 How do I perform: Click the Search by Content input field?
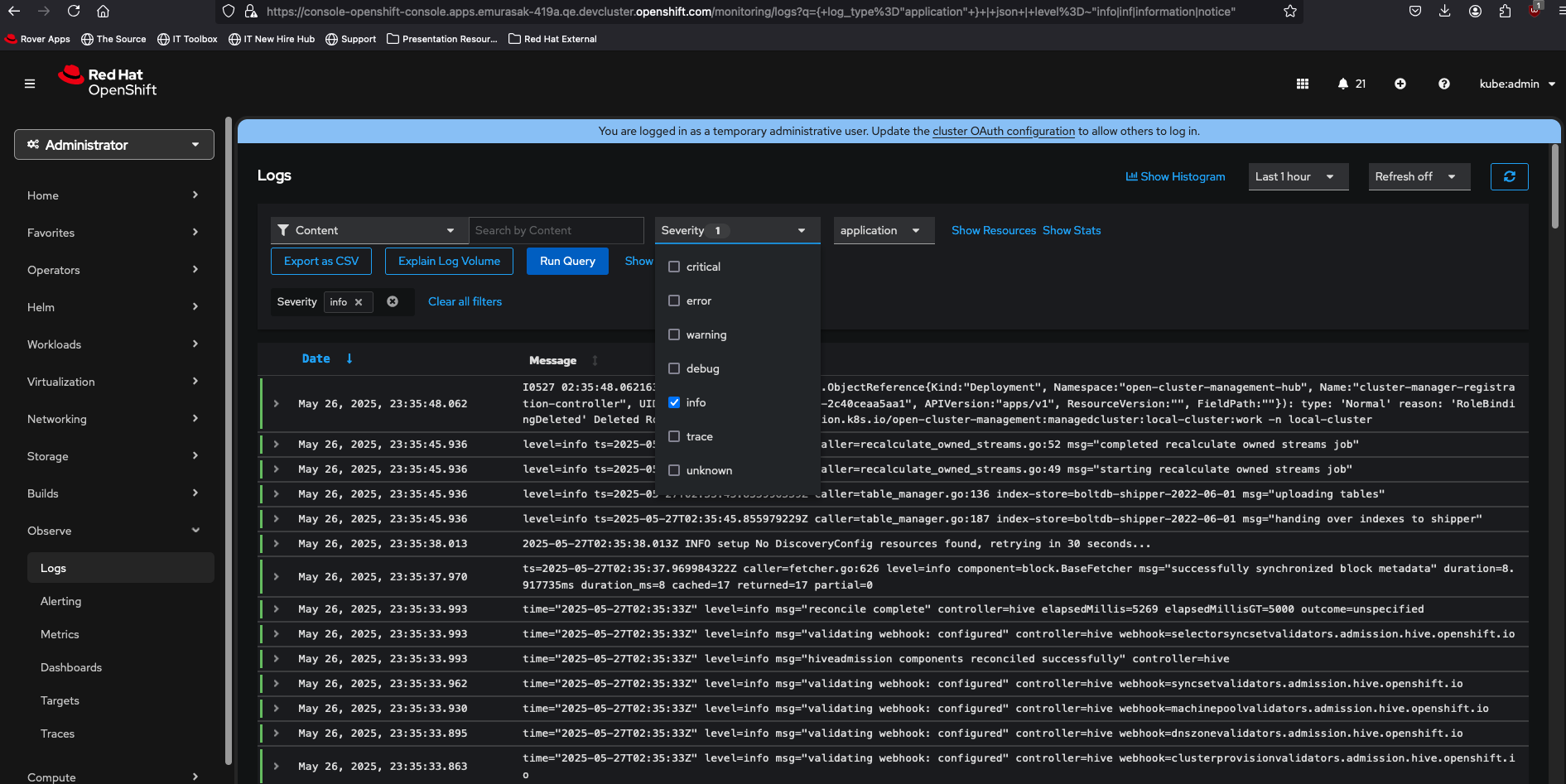tap(556, 230)
